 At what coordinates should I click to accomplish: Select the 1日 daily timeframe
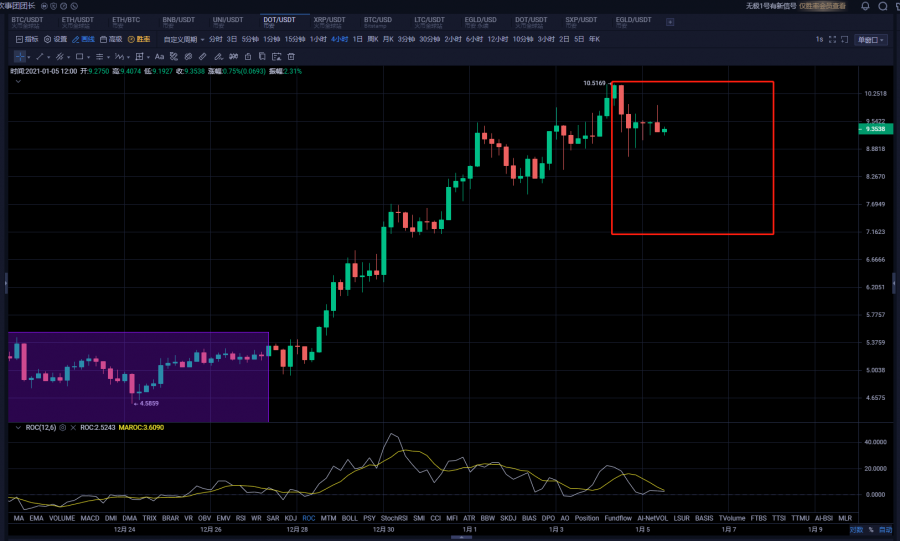[x=357, y=39]
